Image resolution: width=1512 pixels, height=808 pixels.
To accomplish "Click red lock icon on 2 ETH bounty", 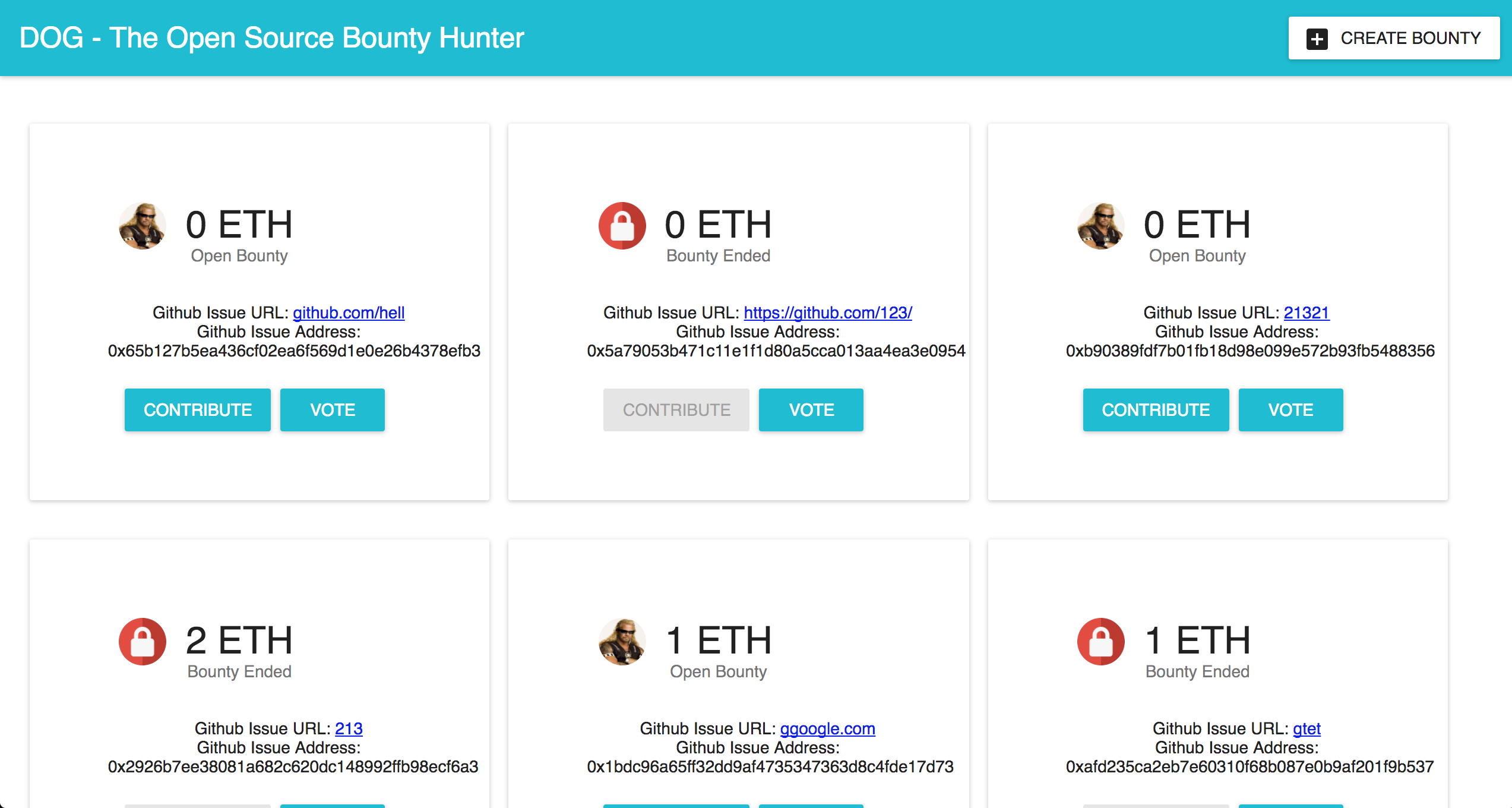I will click(x=143, y=642).
